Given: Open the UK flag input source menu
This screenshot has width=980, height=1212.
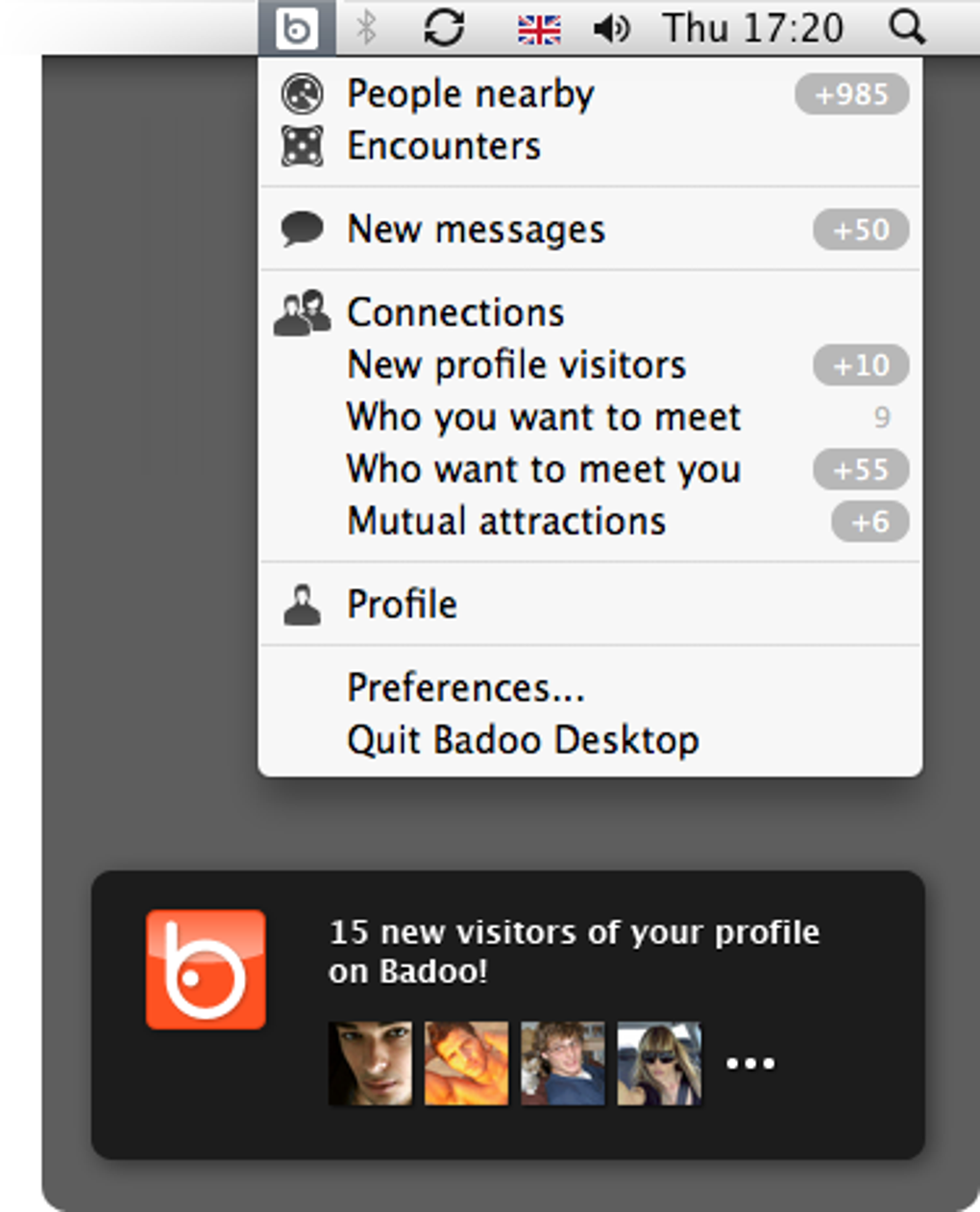Looking at the screenshot, I should (x=539, y=29).
